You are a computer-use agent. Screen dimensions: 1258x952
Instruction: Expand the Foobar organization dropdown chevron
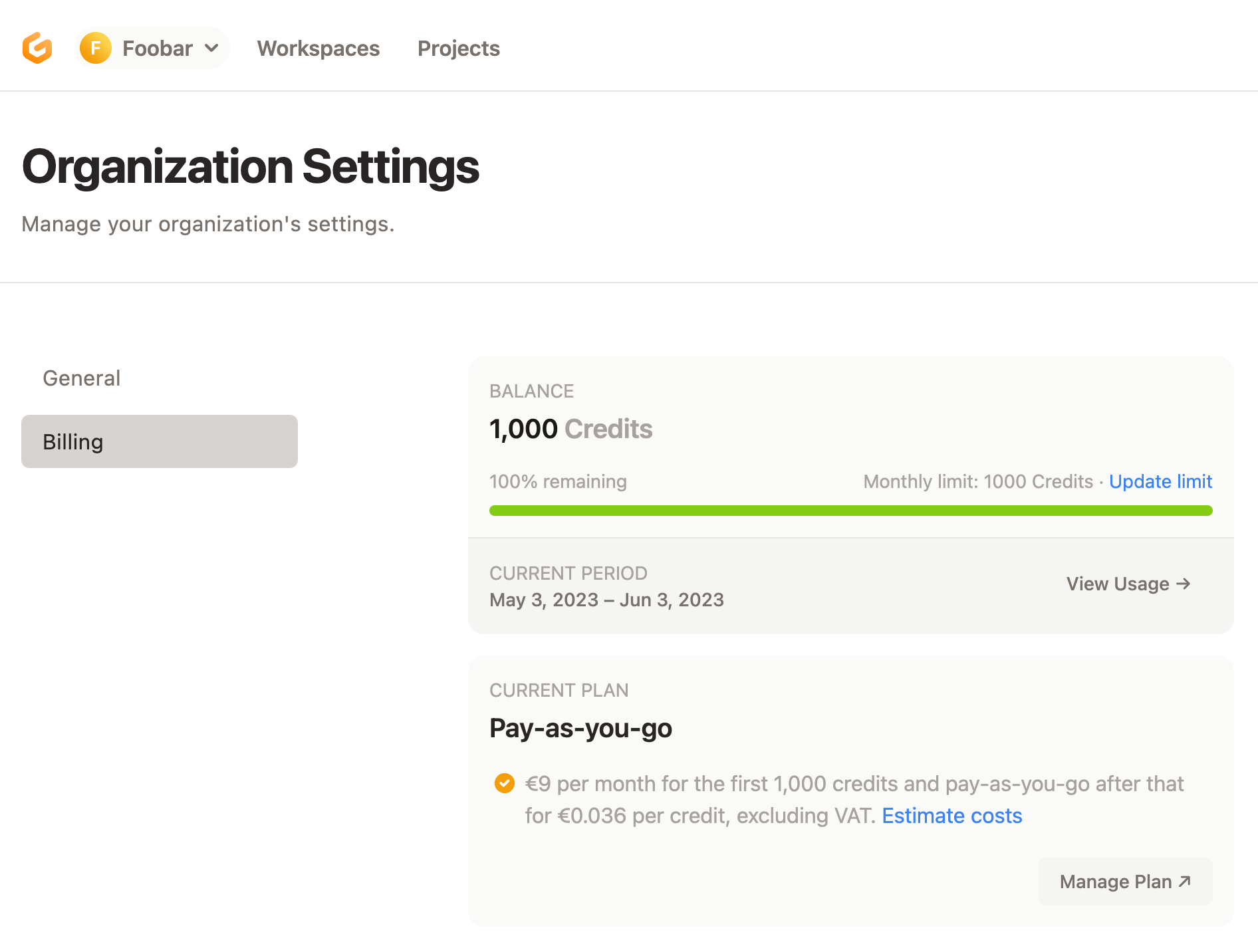click(211, 48)
